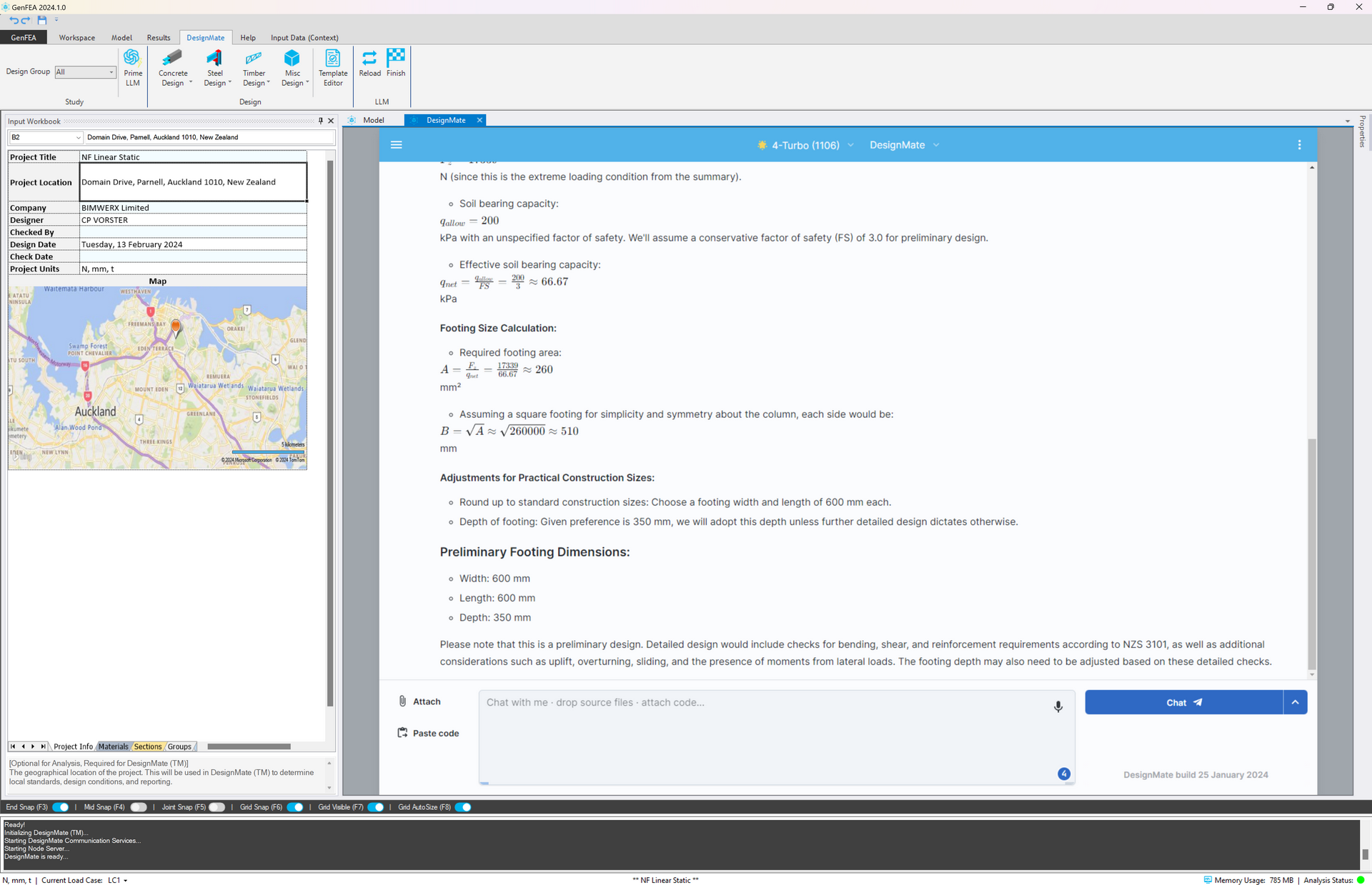Switch to the Materials sheet tab

[x=113, y=746]
